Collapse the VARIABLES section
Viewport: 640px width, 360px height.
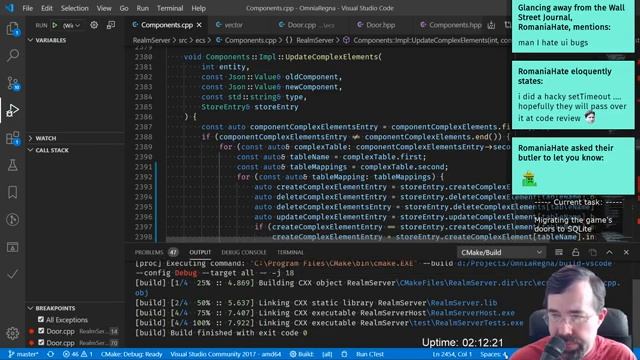coord(48,40)
